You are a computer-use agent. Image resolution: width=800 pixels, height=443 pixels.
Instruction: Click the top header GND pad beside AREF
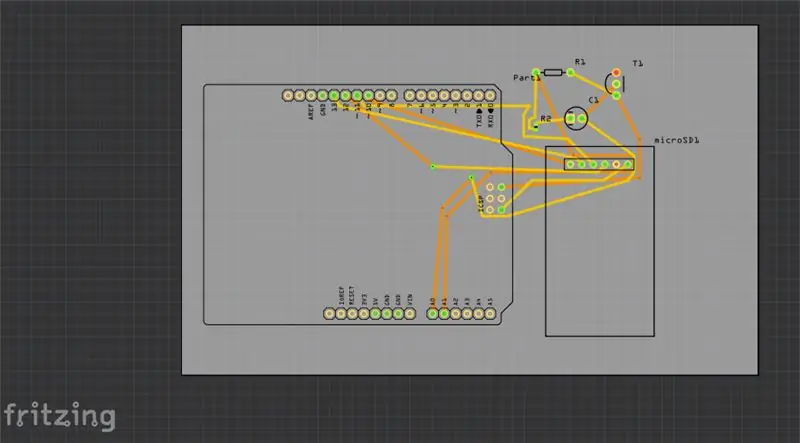coord(322,95)
